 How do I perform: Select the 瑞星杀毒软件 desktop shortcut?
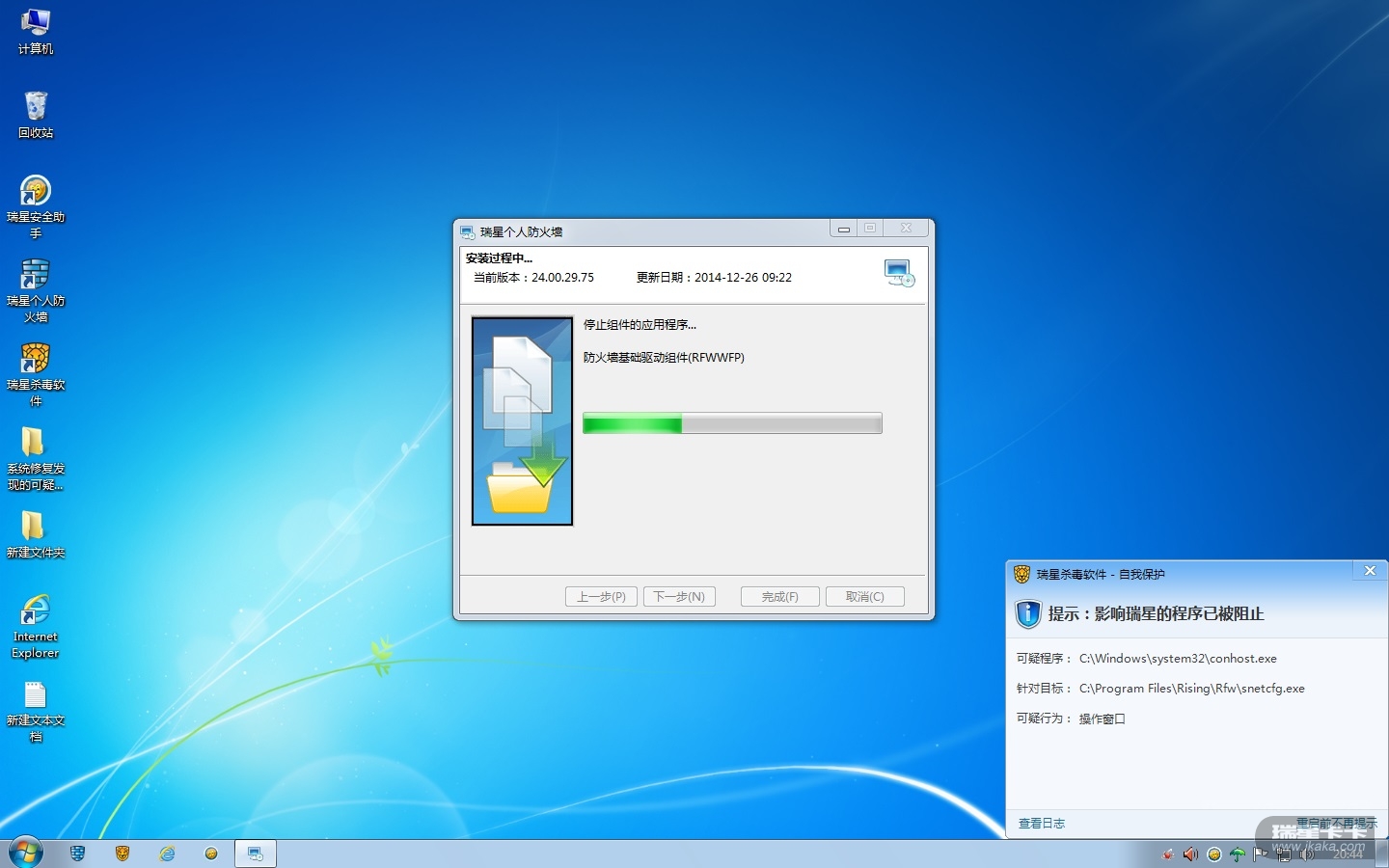click(36, 374)
